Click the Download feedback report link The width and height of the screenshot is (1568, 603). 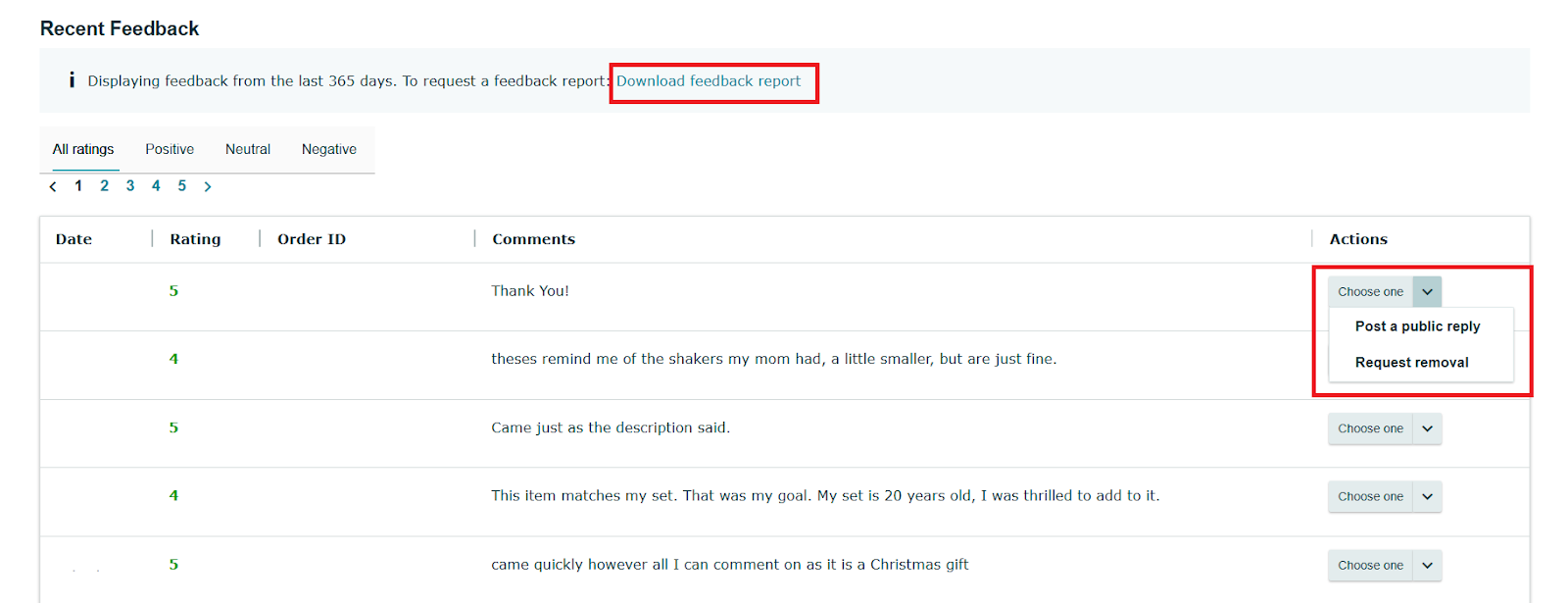pyautogui.click(x=713, y=81)
